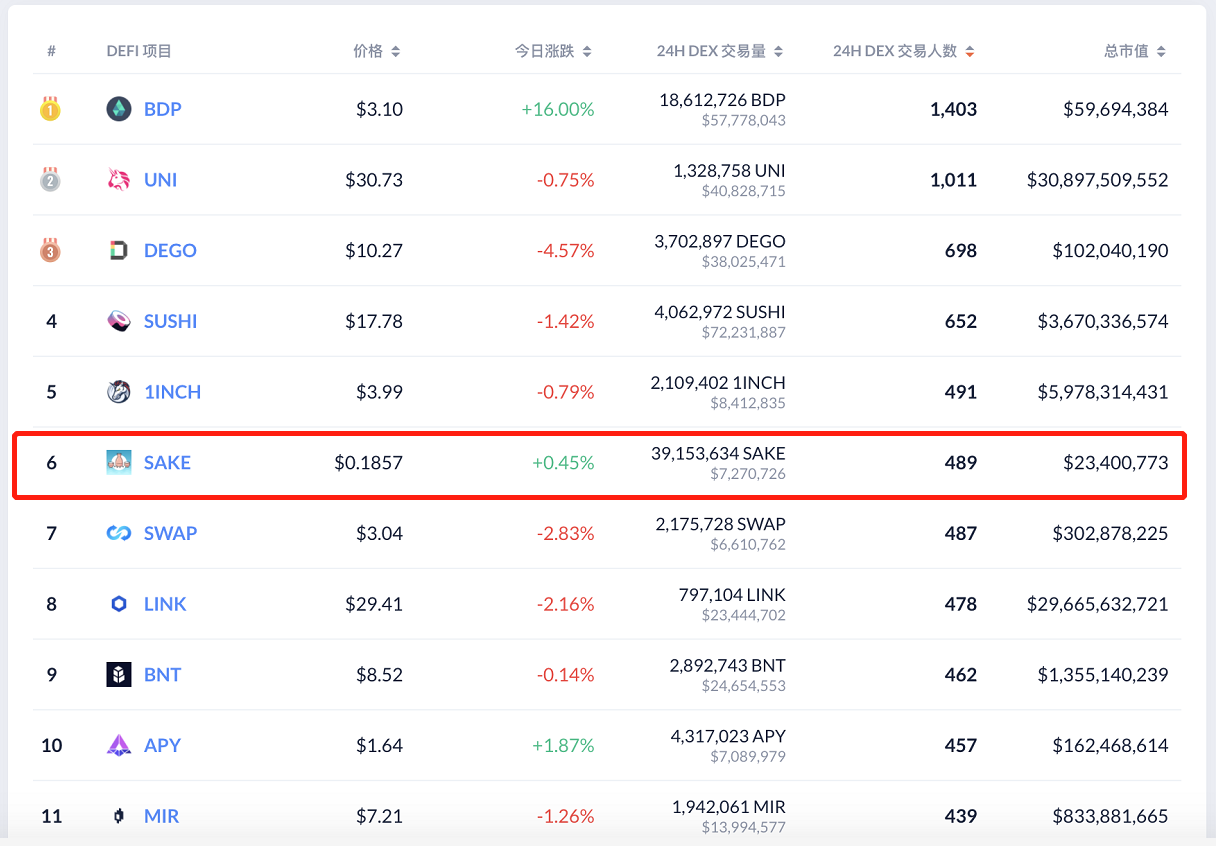Click the SAKE token logo icon
Screen dimensions: 1216x846
click(x=119, y=462)
